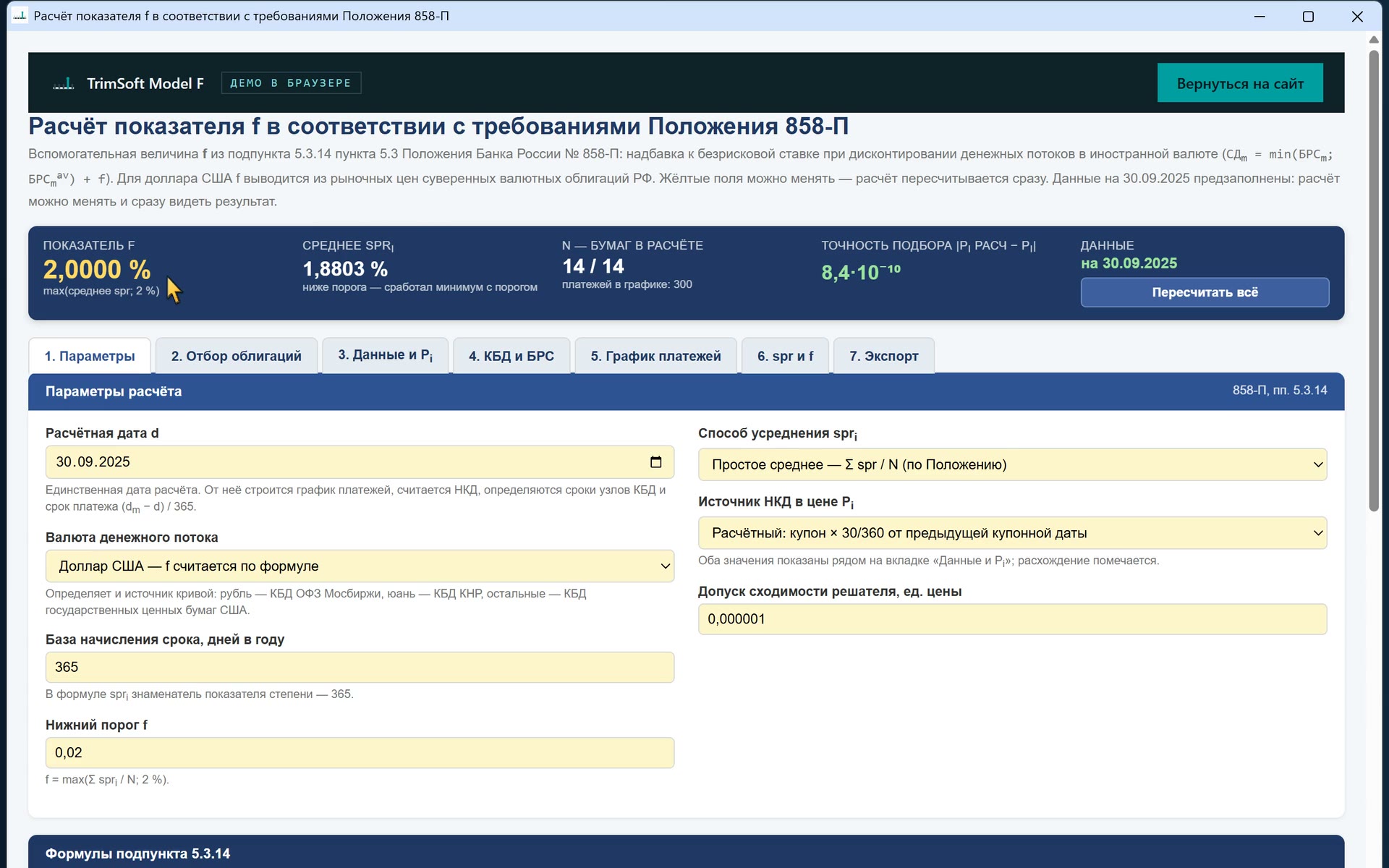Switch to the 2. Отбор облигаций tab
1389x868 pixels.
click(x=237, y=356)
